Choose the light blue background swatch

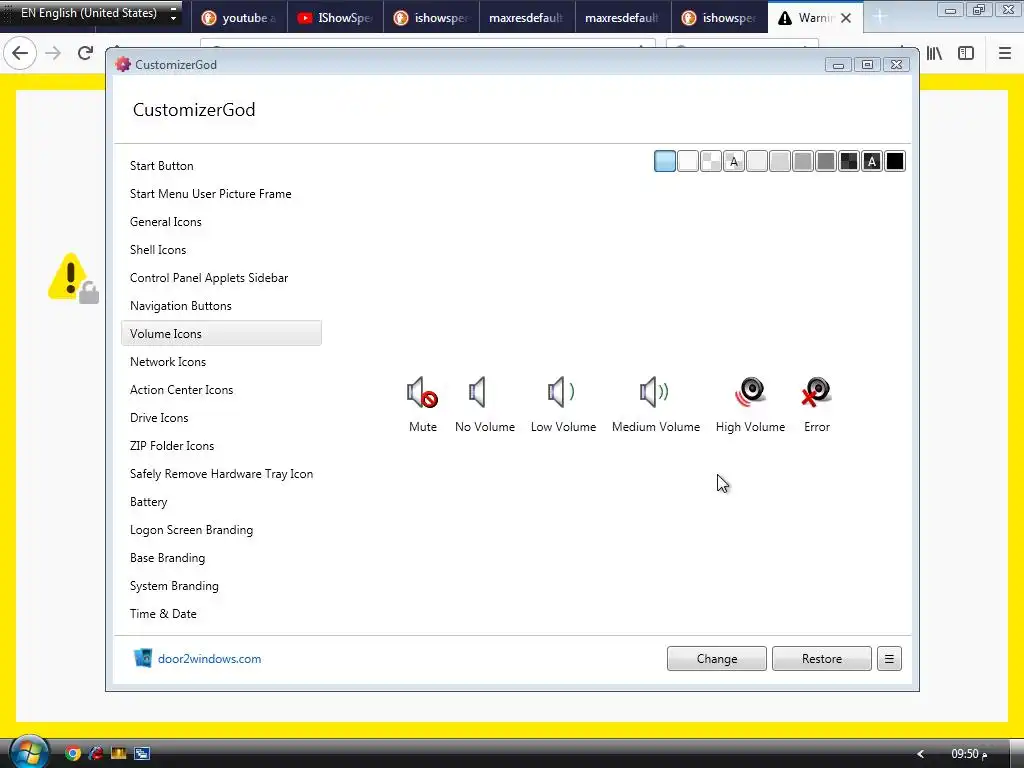665,161
